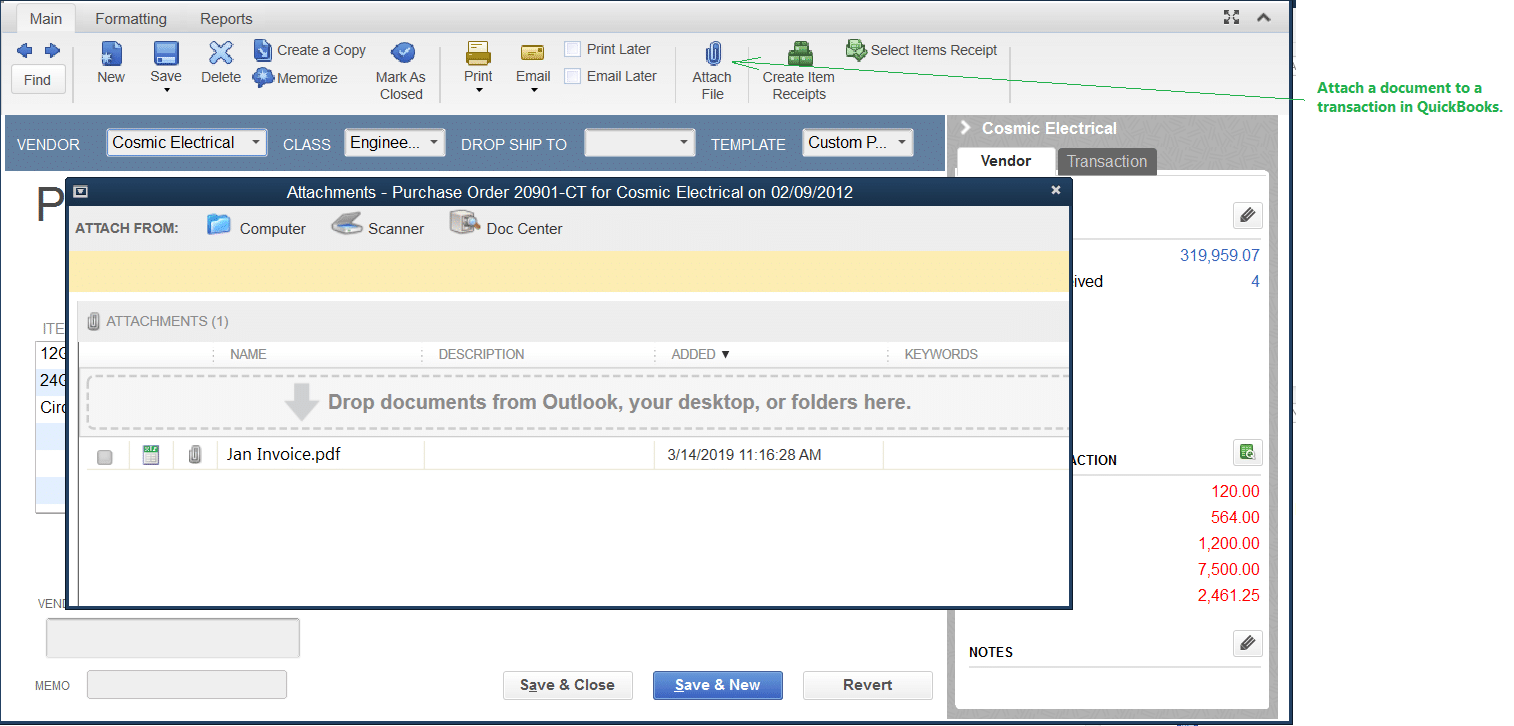Screen dimensions: 1514x726
Task: Attach from Doc Center icon
Action: (465, 224)
